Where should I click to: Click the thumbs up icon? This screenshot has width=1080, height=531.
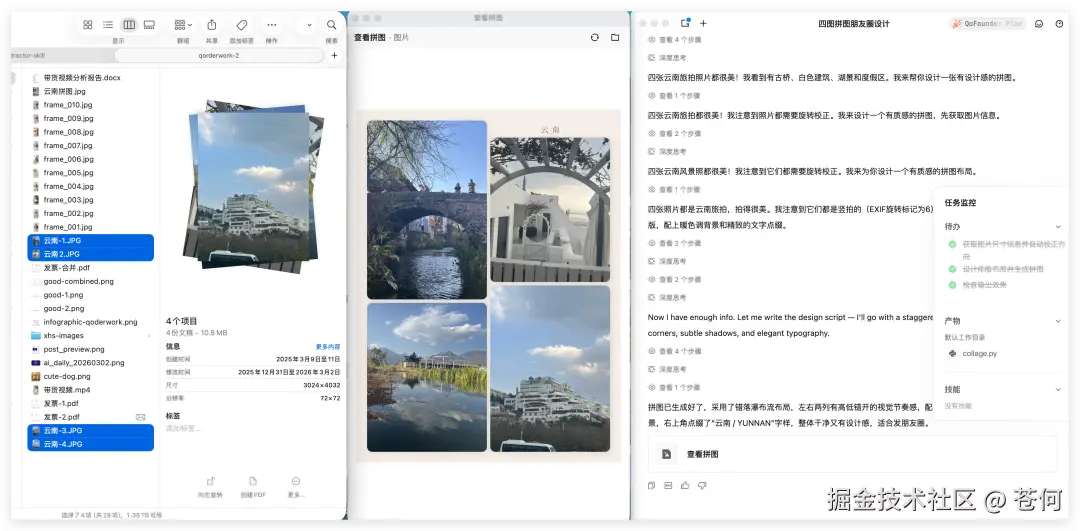click(x=685, y=486)
